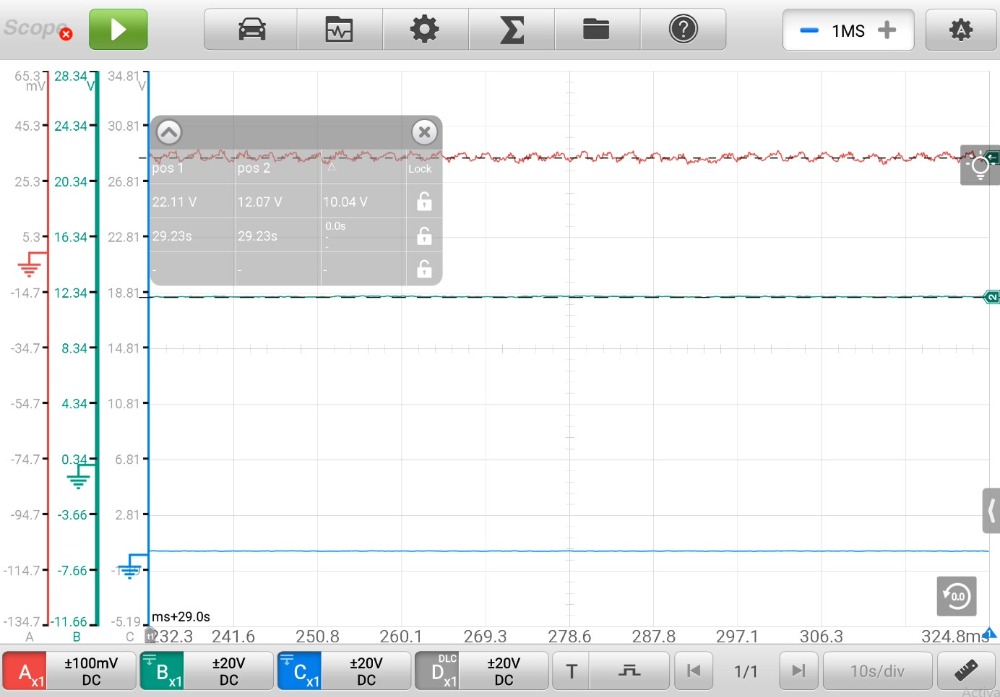Toggle the lock for the third row
1000x697 pixels.
pyautogui.click(x=424, y=269)
